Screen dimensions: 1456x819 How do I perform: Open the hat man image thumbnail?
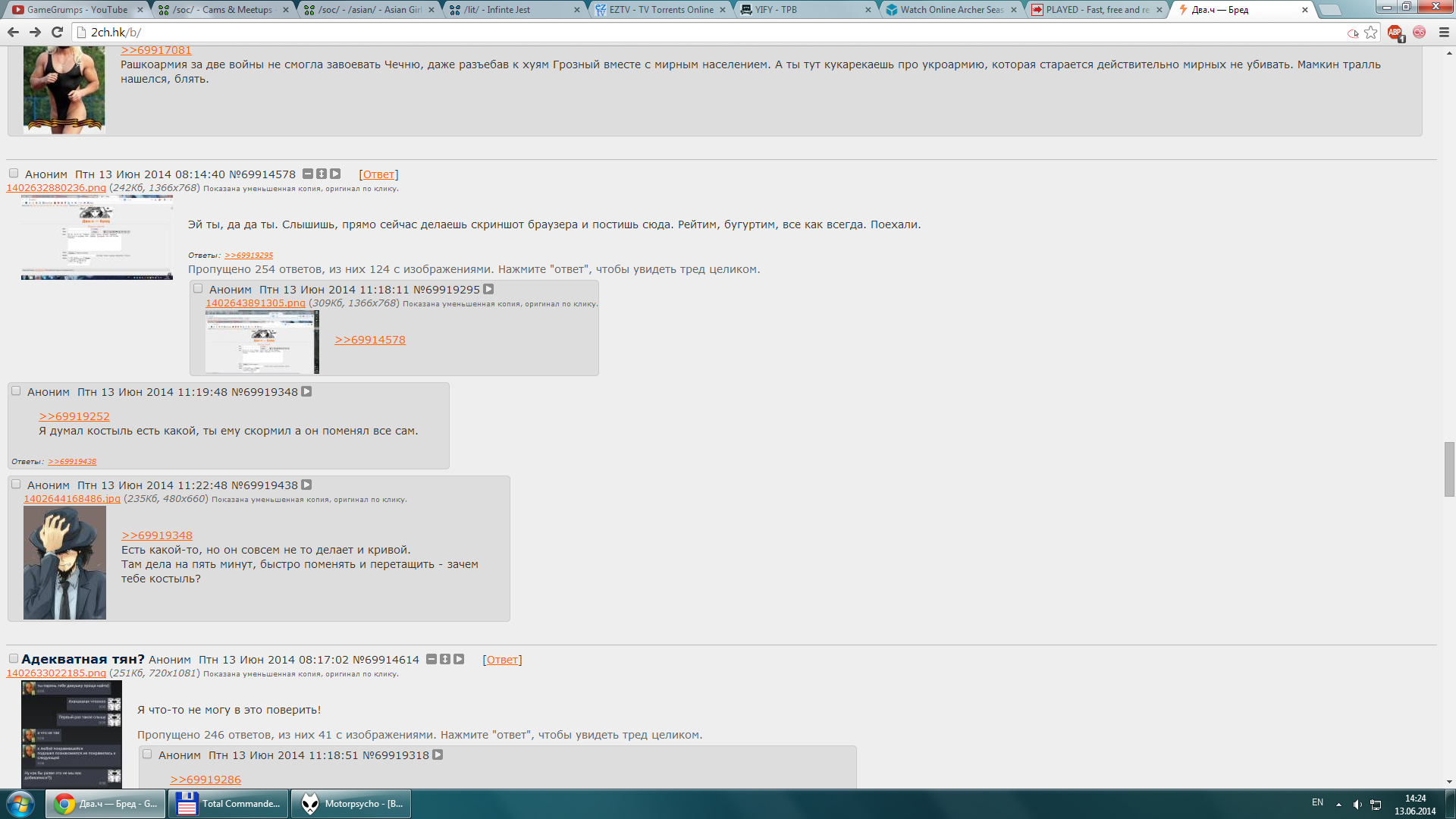(64, 563)
